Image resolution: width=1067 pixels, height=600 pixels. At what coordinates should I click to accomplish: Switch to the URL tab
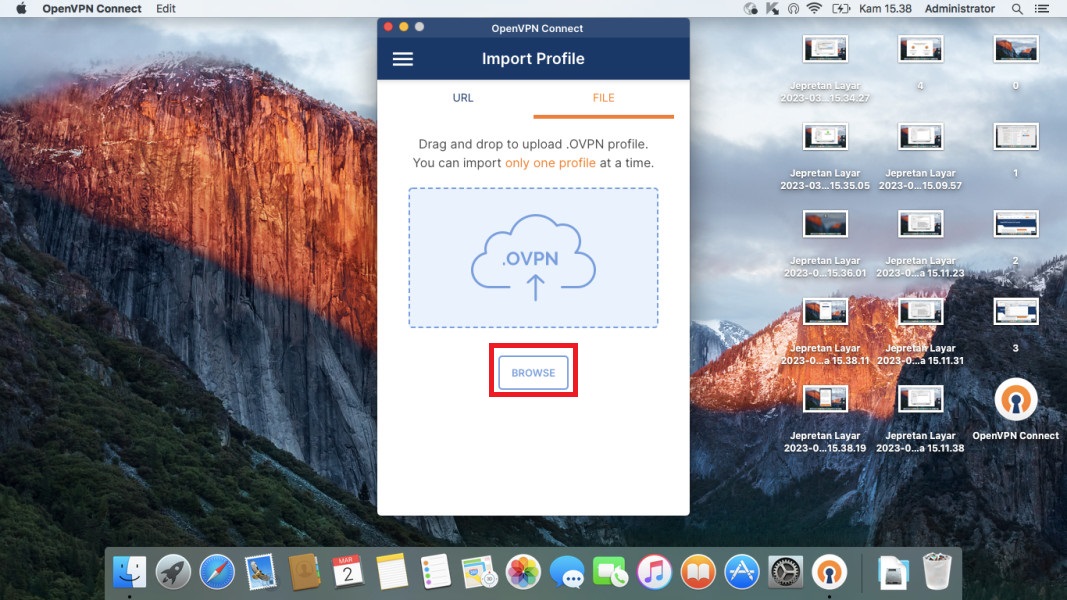pos(462,98)
